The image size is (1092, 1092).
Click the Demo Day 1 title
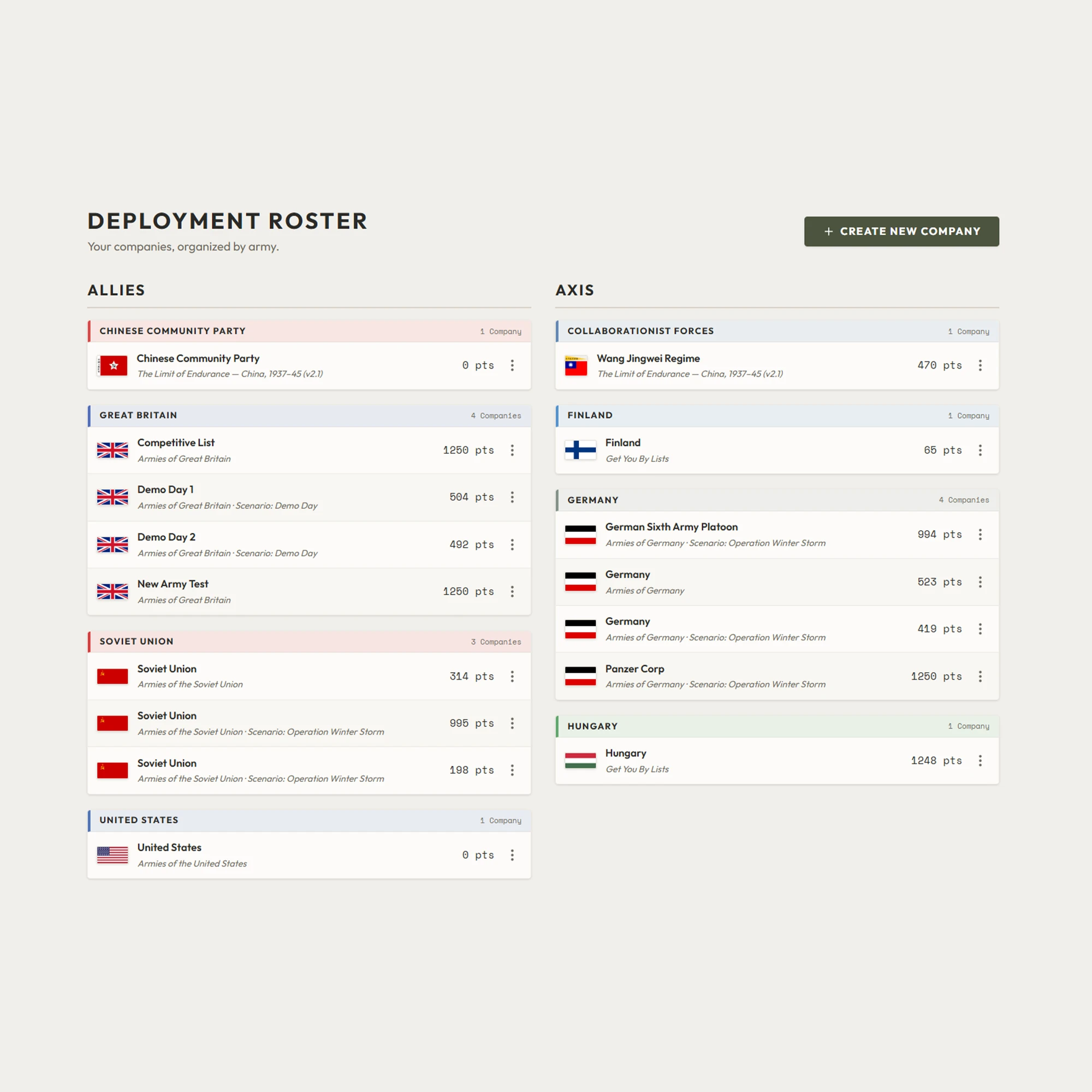pos(165,490)
